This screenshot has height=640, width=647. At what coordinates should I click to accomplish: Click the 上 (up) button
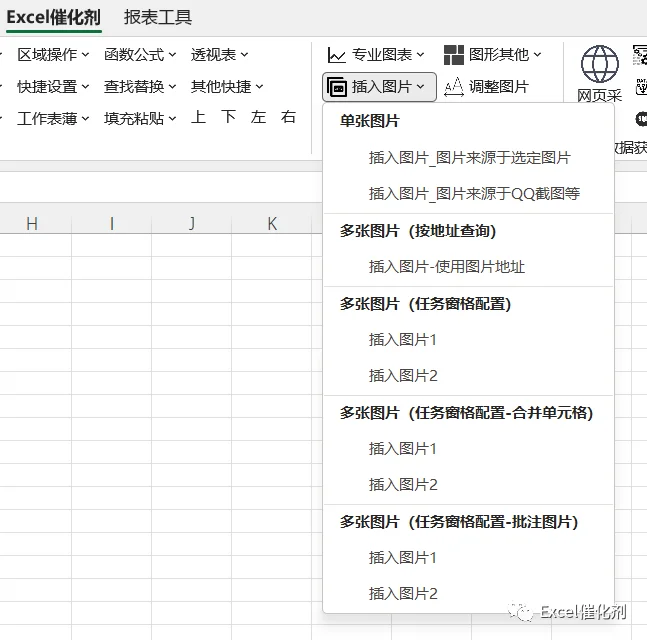coord(198,117)
